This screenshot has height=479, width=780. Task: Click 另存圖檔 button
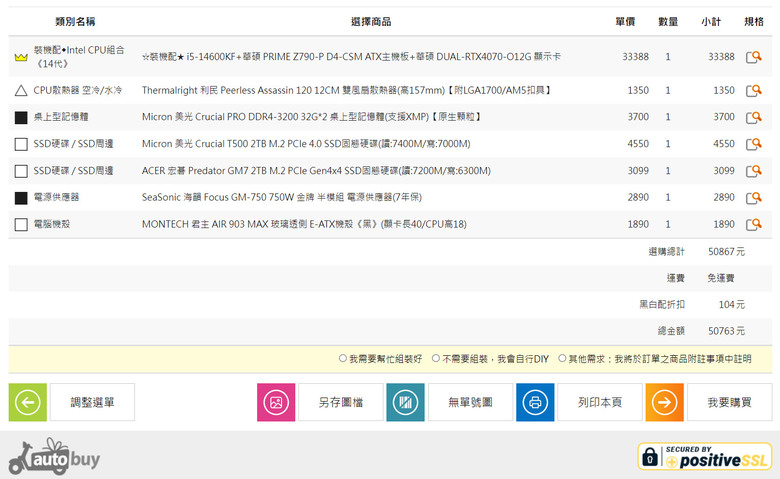[341, 402]
